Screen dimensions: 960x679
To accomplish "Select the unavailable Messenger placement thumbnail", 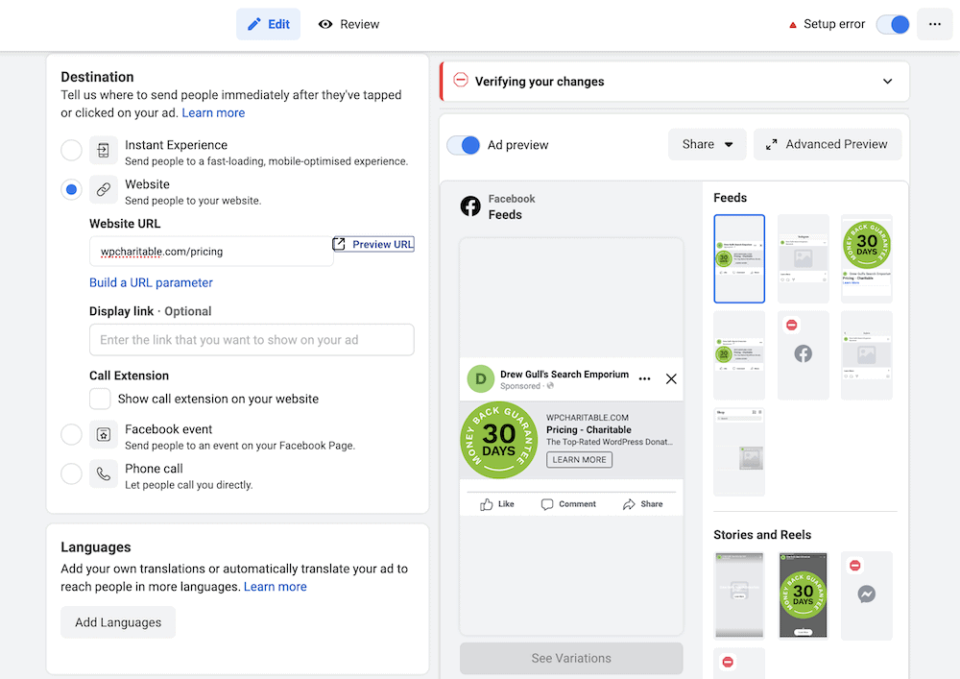I will tap(866, 595).
